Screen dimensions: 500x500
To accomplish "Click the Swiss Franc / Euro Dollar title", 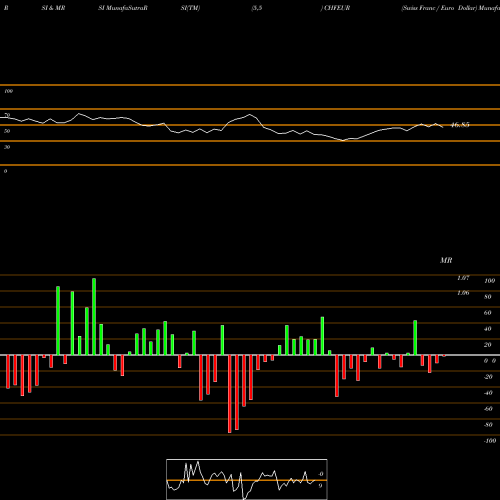I will [439, 8].
